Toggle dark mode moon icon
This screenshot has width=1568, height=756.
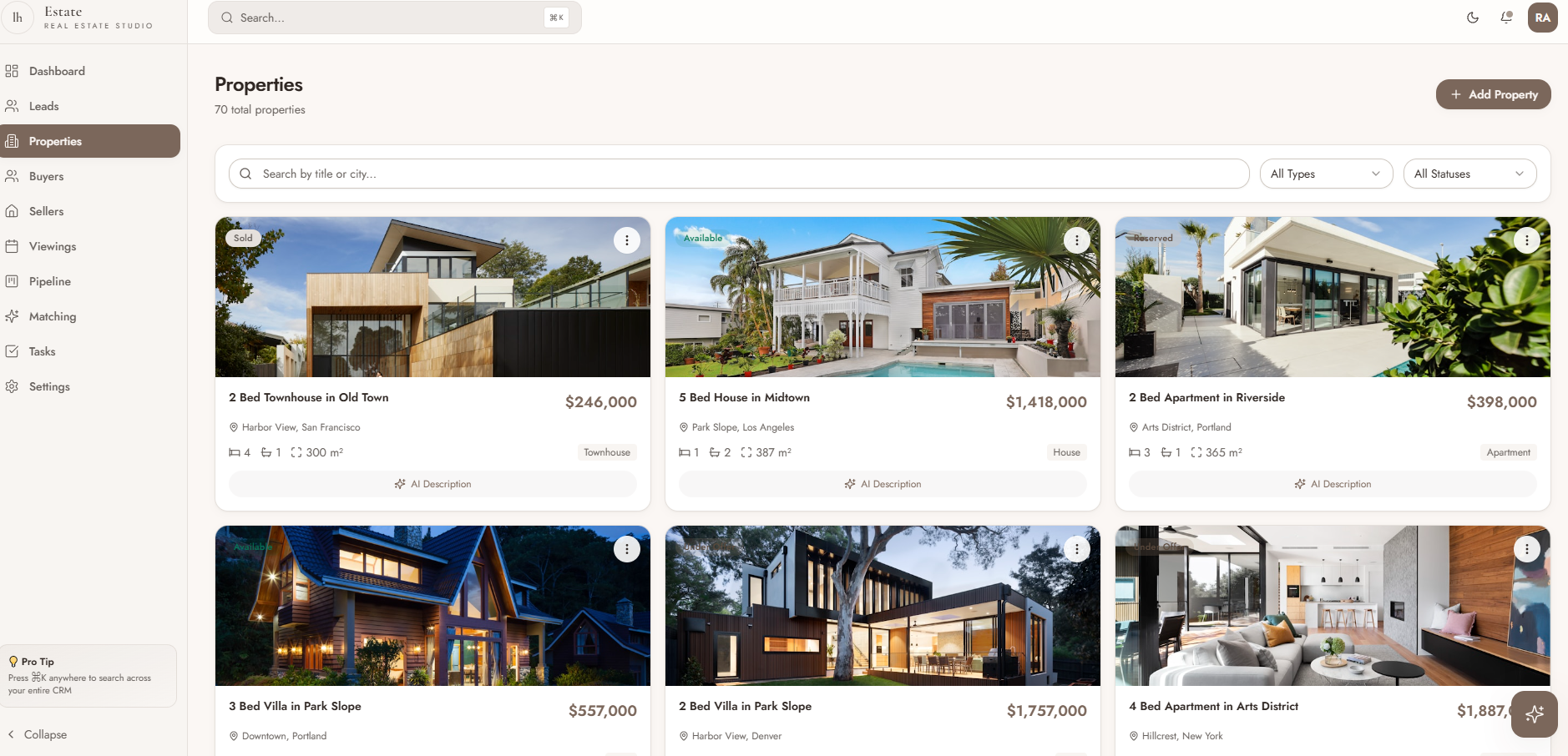1473,18
